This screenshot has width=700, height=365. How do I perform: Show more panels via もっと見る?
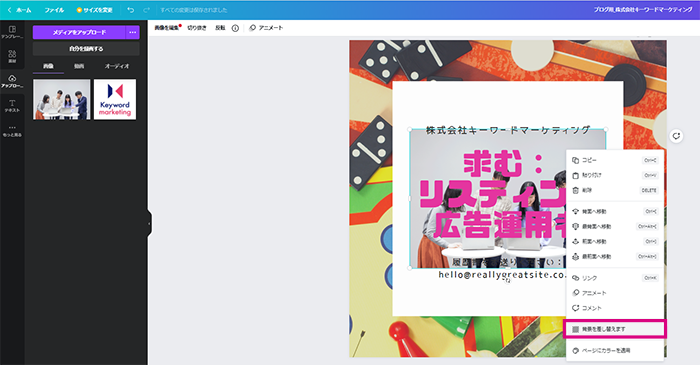coord(12,130)
